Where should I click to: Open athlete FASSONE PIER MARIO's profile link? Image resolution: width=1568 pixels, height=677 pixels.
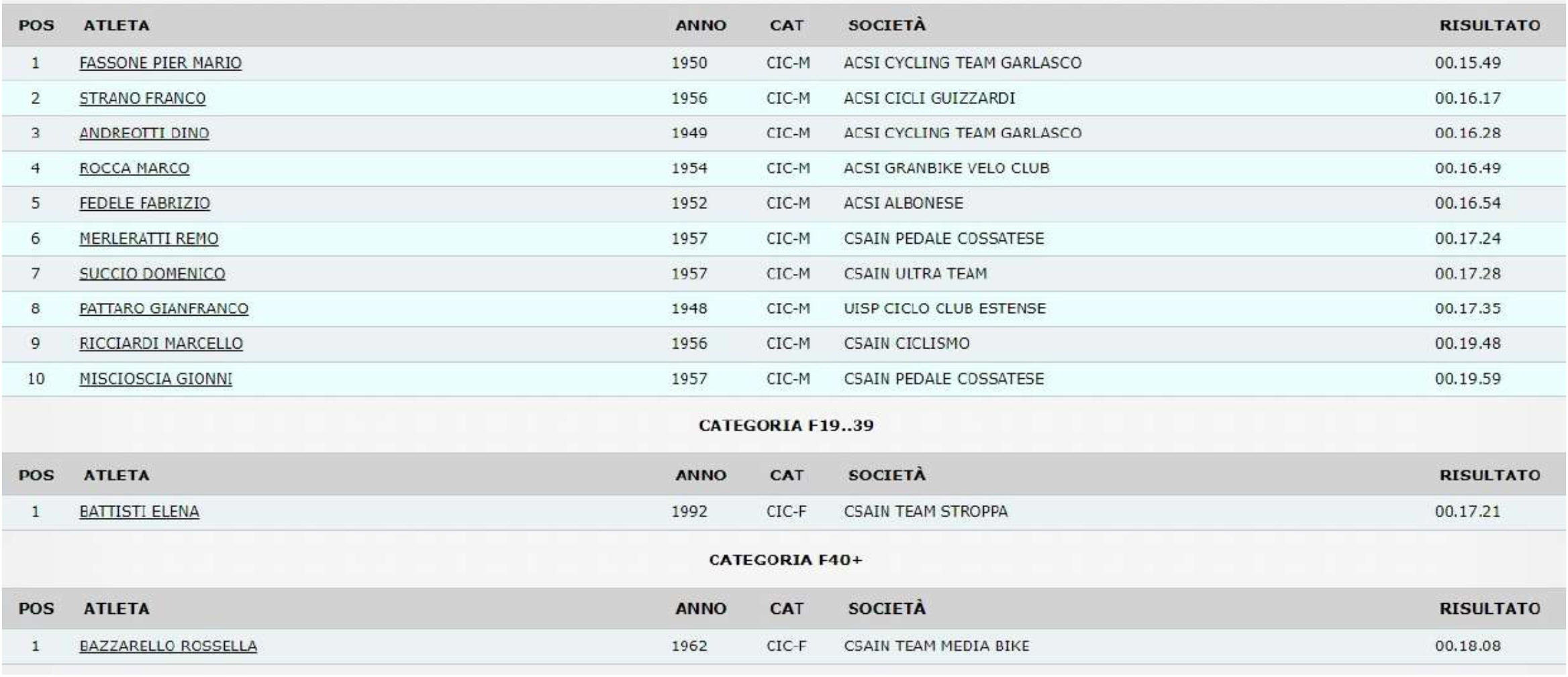pos(160,63)
